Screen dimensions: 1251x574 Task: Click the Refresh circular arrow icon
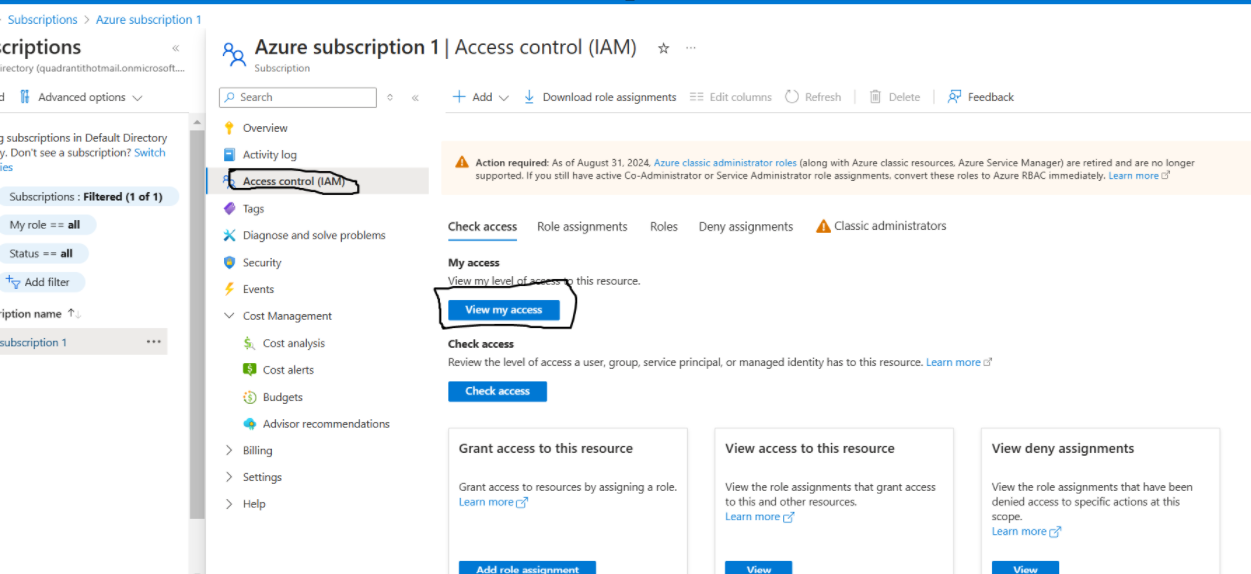click(x=792, y=97)
